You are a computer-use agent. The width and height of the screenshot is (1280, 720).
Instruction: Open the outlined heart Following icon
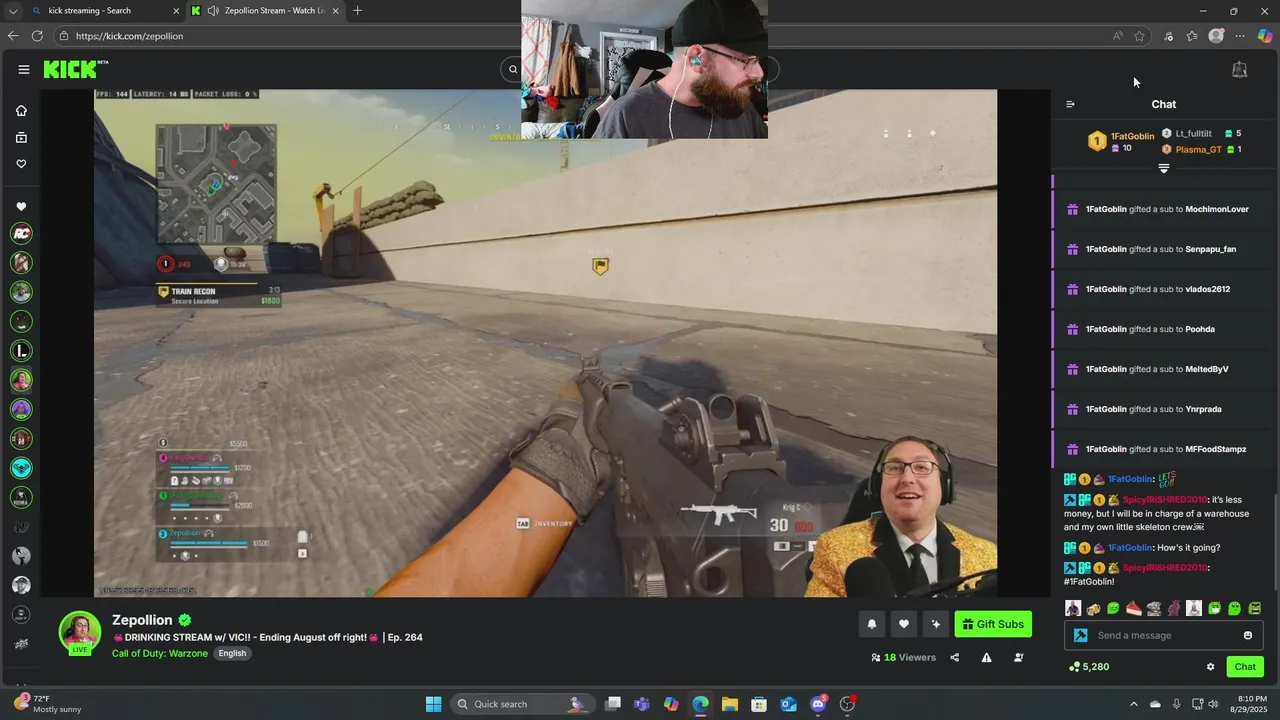pos(21,164)
